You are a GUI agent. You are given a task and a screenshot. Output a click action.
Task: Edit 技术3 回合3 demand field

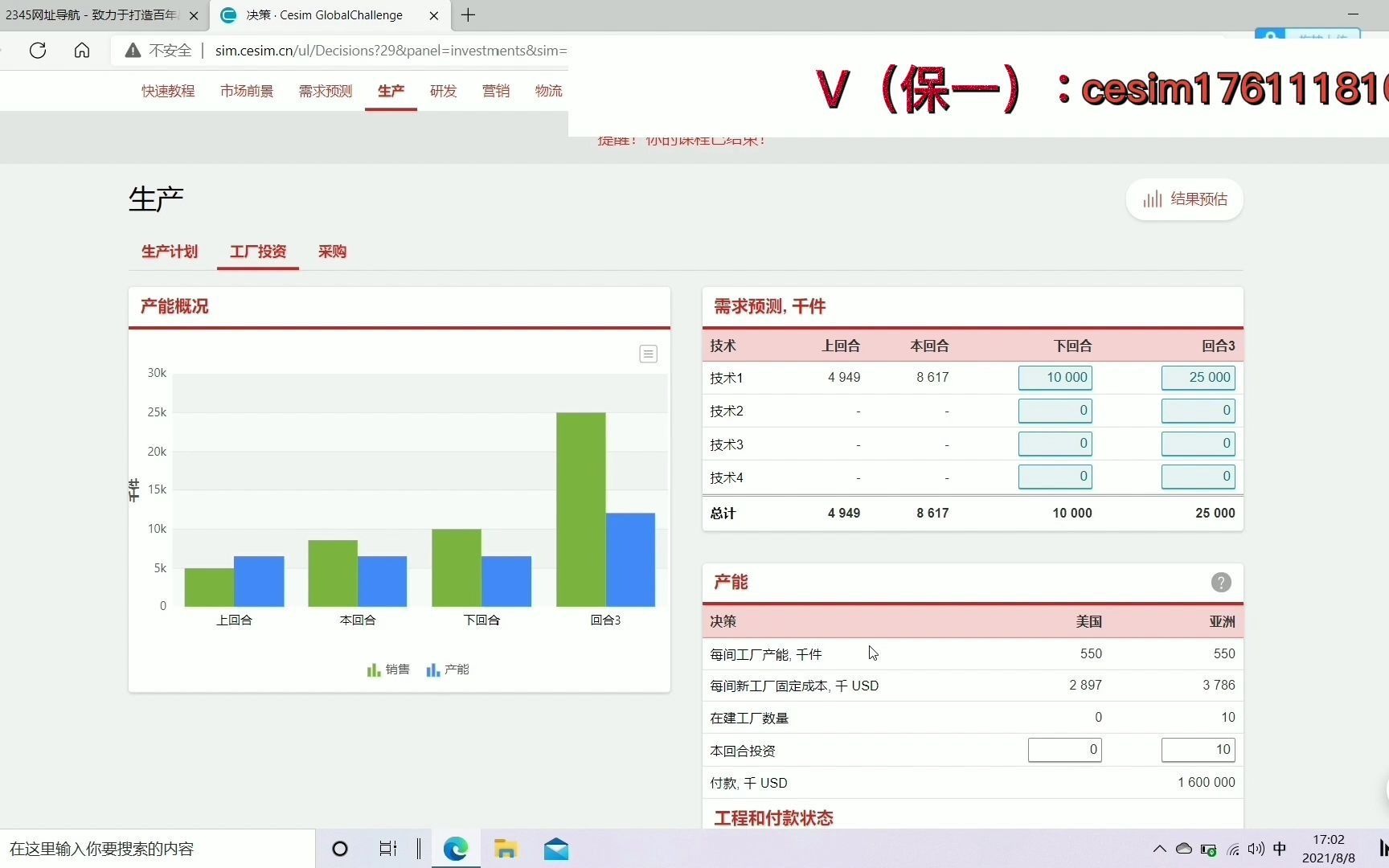[1198, 444]
